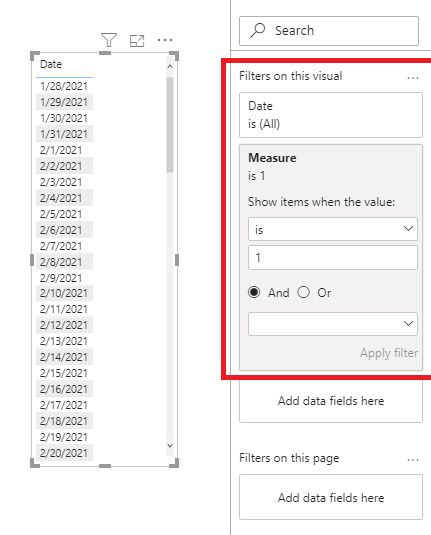This screenshot has height=535, width=431.
Task: Select the 2/15/2021 row
Action: click(64, 373)
